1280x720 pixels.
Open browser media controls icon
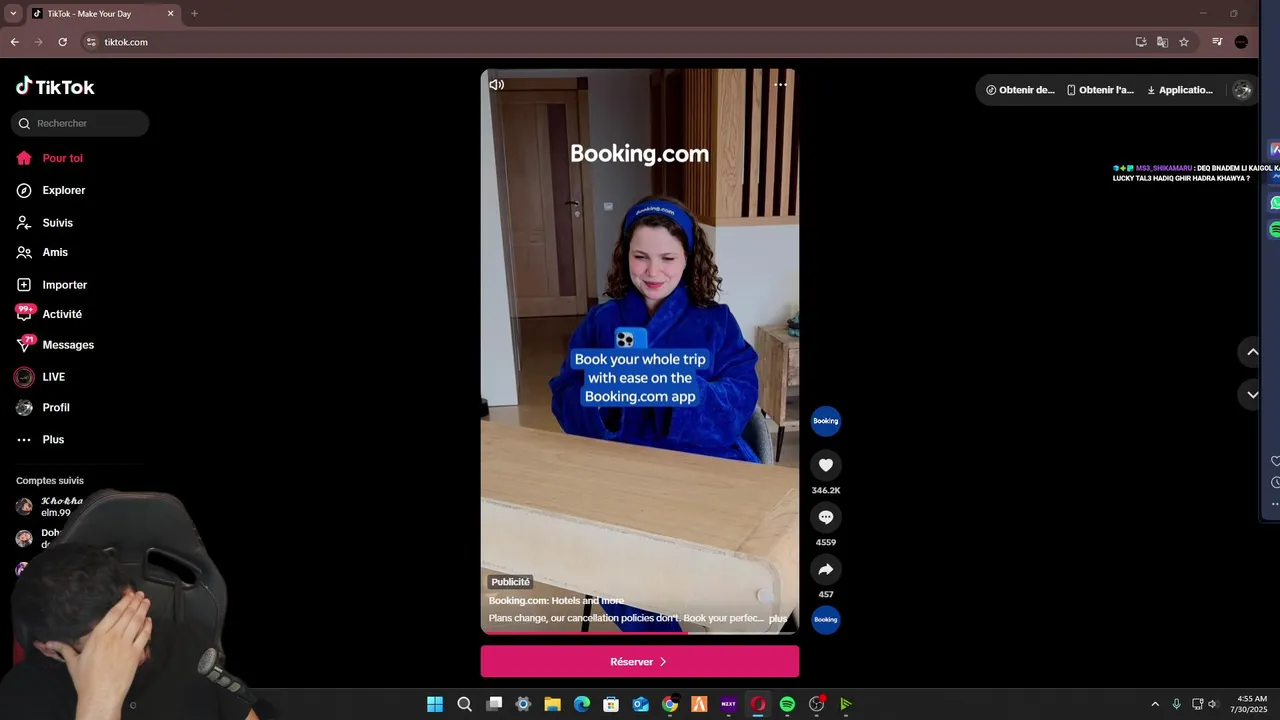point(1217,42)
